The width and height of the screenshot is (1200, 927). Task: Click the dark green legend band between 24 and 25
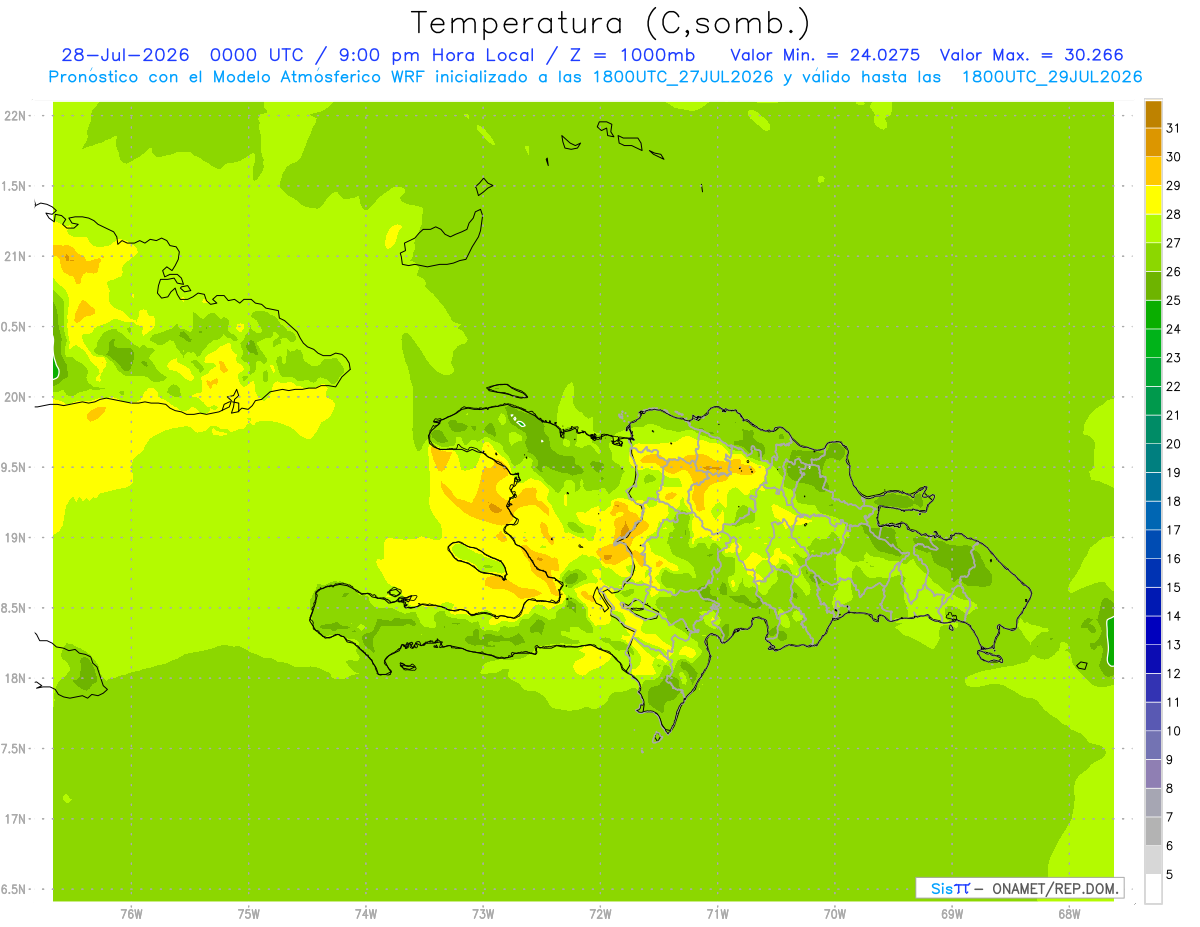click(x=1153, y=315)
